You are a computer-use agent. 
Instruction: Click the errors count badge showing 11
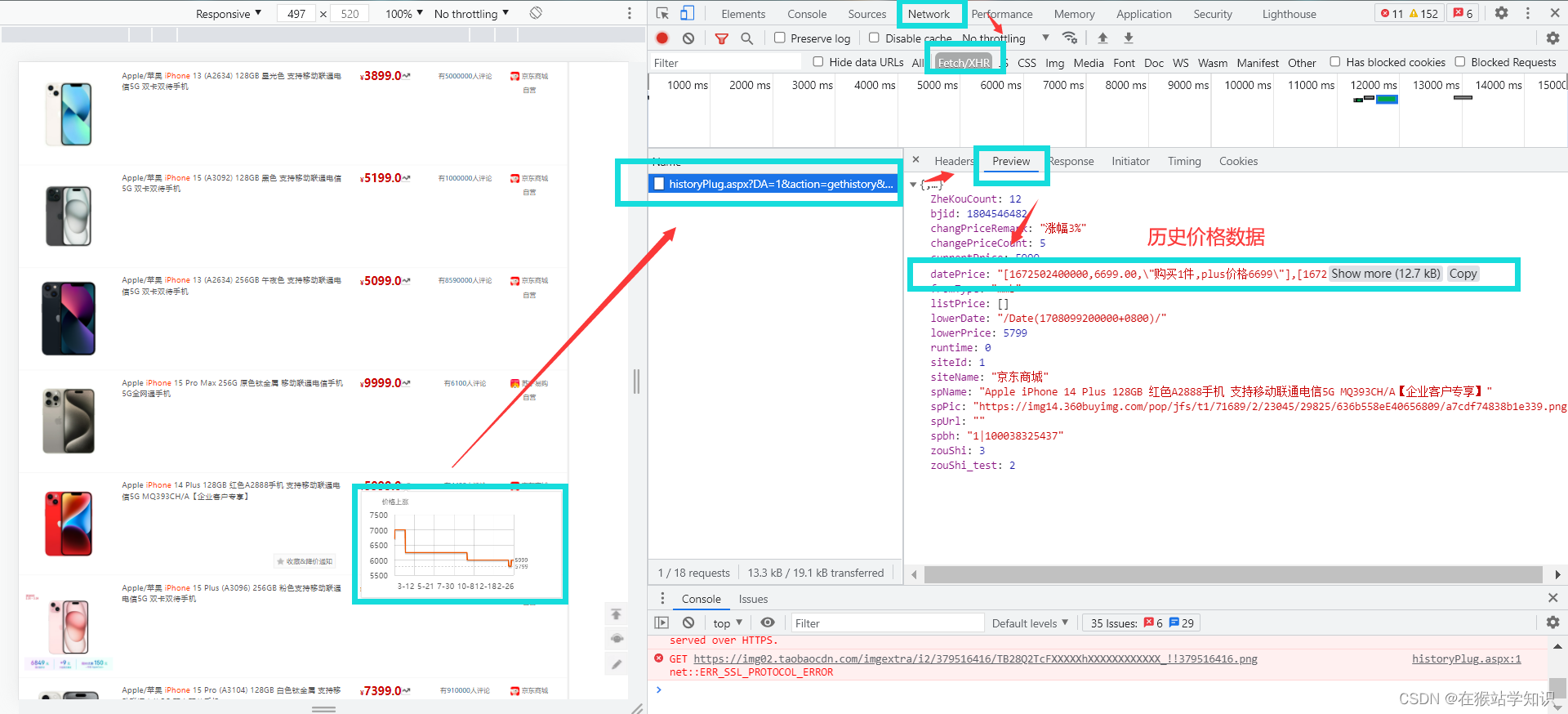click(x=1392, y=13)
